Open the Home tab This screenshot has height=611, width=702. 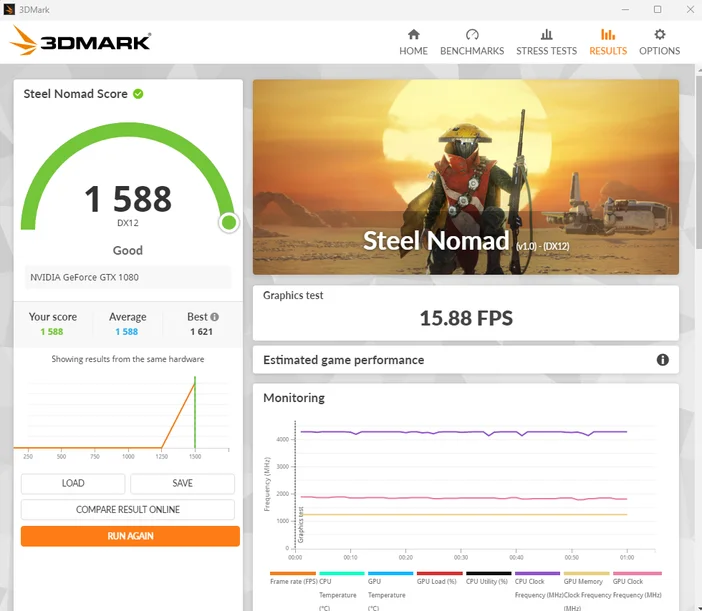pyautogui.click(x=413, y=42)
